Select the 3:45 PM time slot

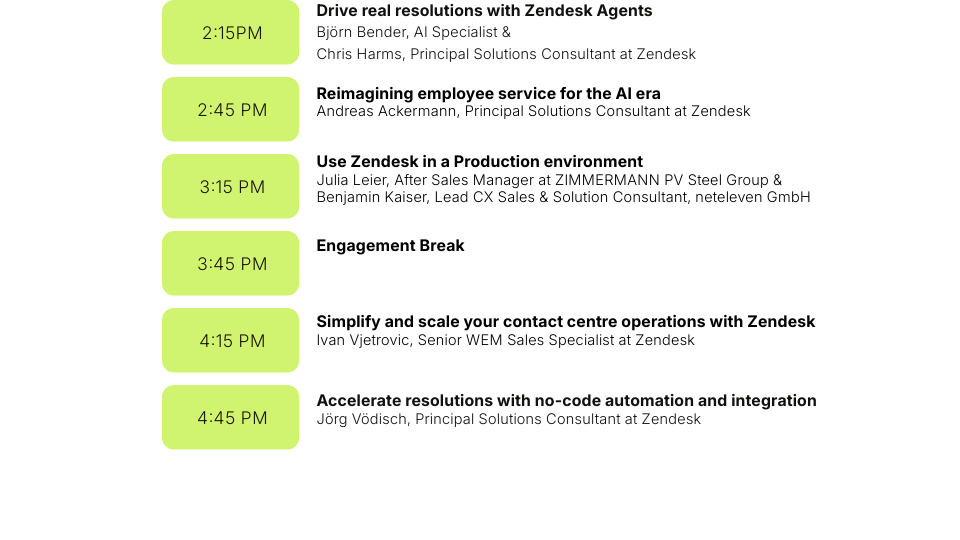click(230, 263)
